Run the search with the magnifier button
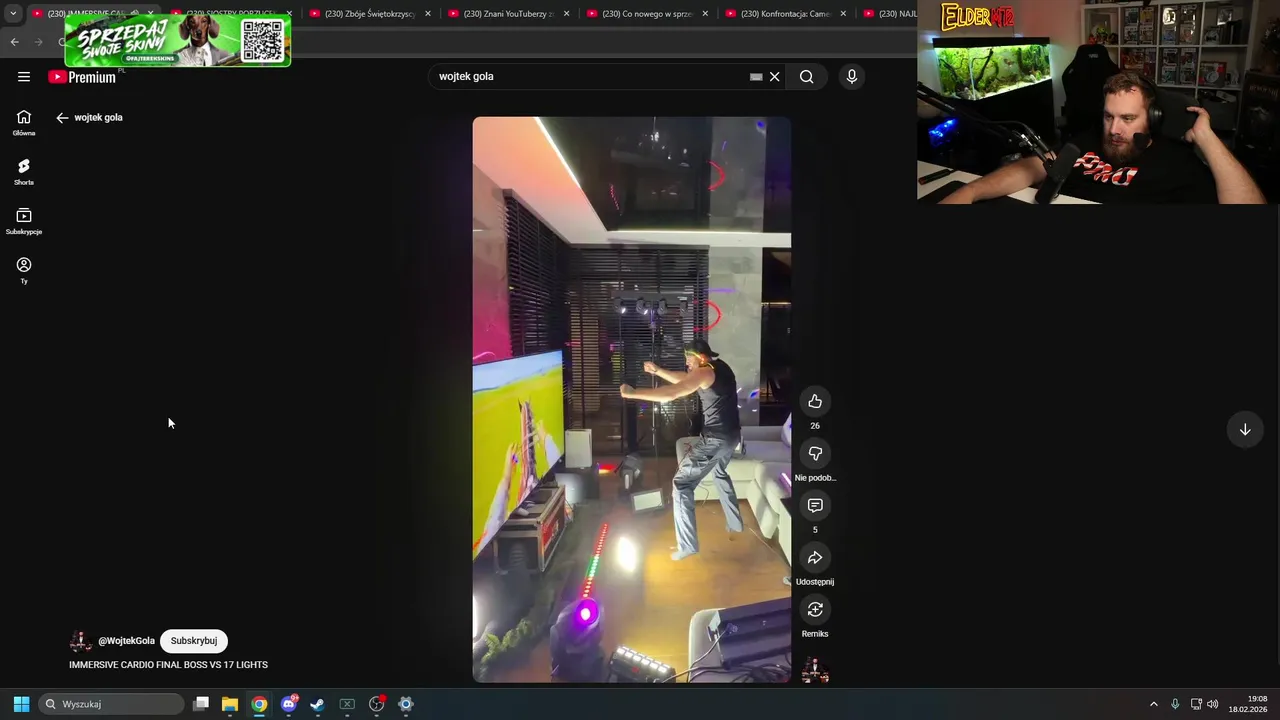This screenshot has width=1280, height=720. [x=807, y=76]
